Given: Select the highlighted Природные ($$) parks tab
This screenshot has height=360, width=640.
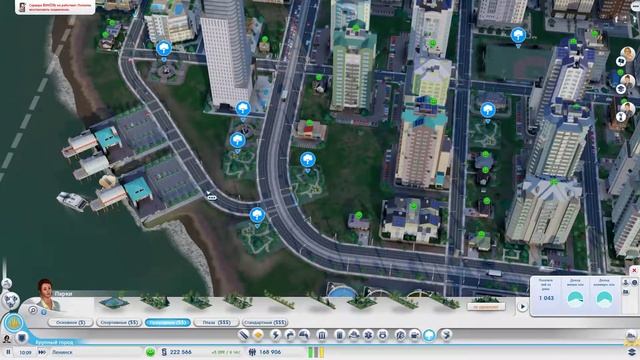Looking at the screenshot, I should click(x=168, y=322).
